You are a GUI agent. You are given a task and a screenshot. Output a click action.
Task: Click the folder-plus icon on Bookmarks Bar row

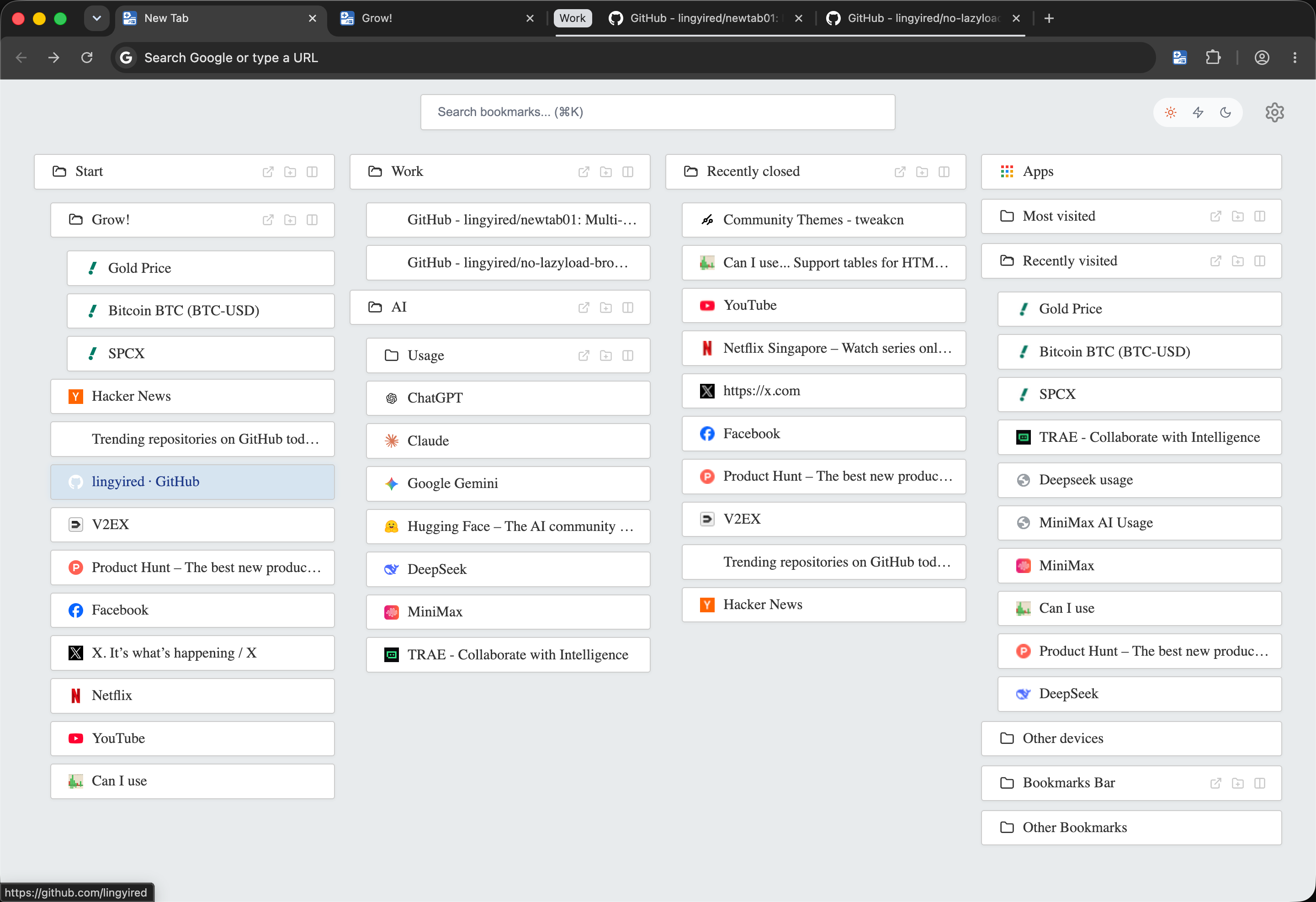pos(1238,783)
